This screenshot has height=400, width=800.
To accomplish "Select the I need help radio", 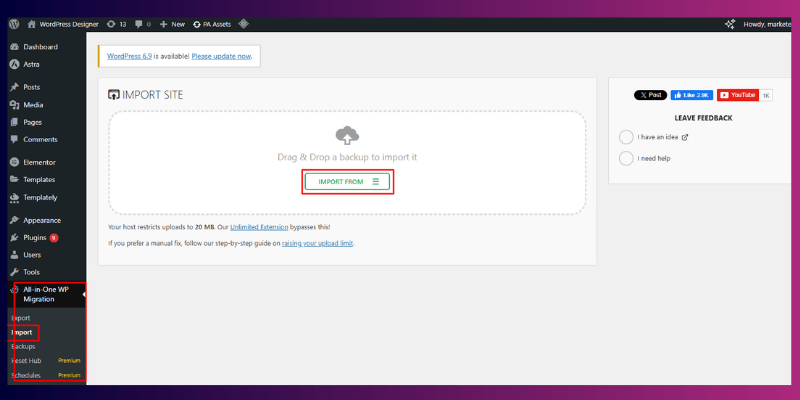I will coord(626,158).
